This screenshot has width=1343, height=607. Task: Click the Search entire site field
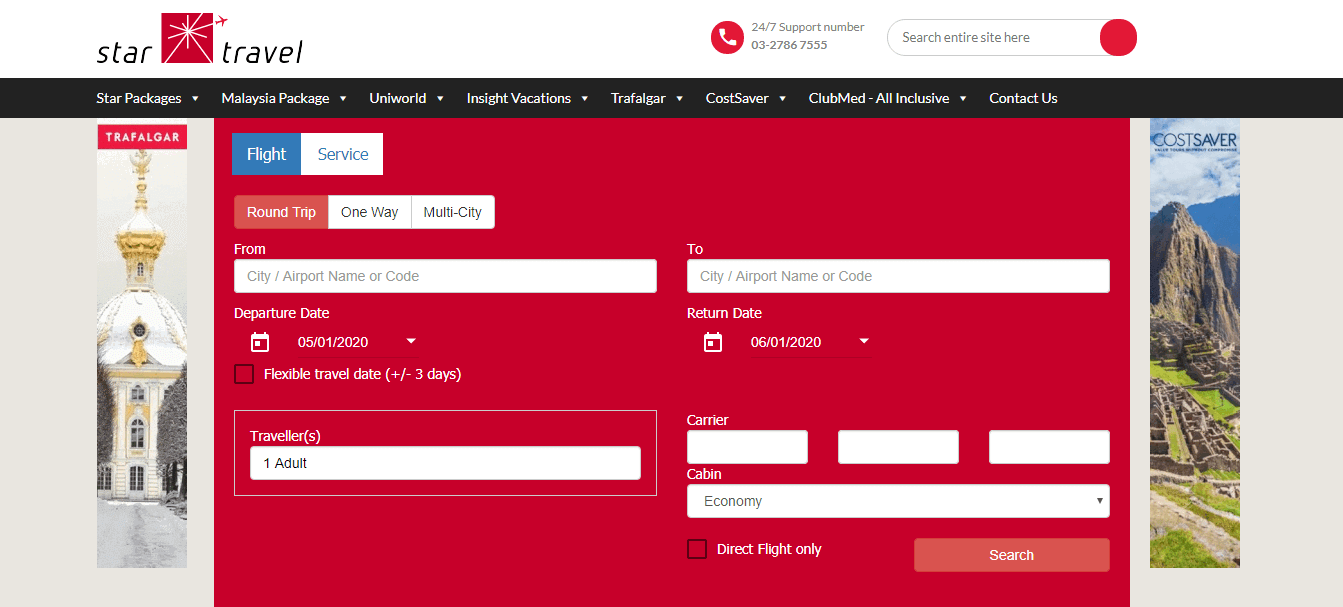pos(993,38)
